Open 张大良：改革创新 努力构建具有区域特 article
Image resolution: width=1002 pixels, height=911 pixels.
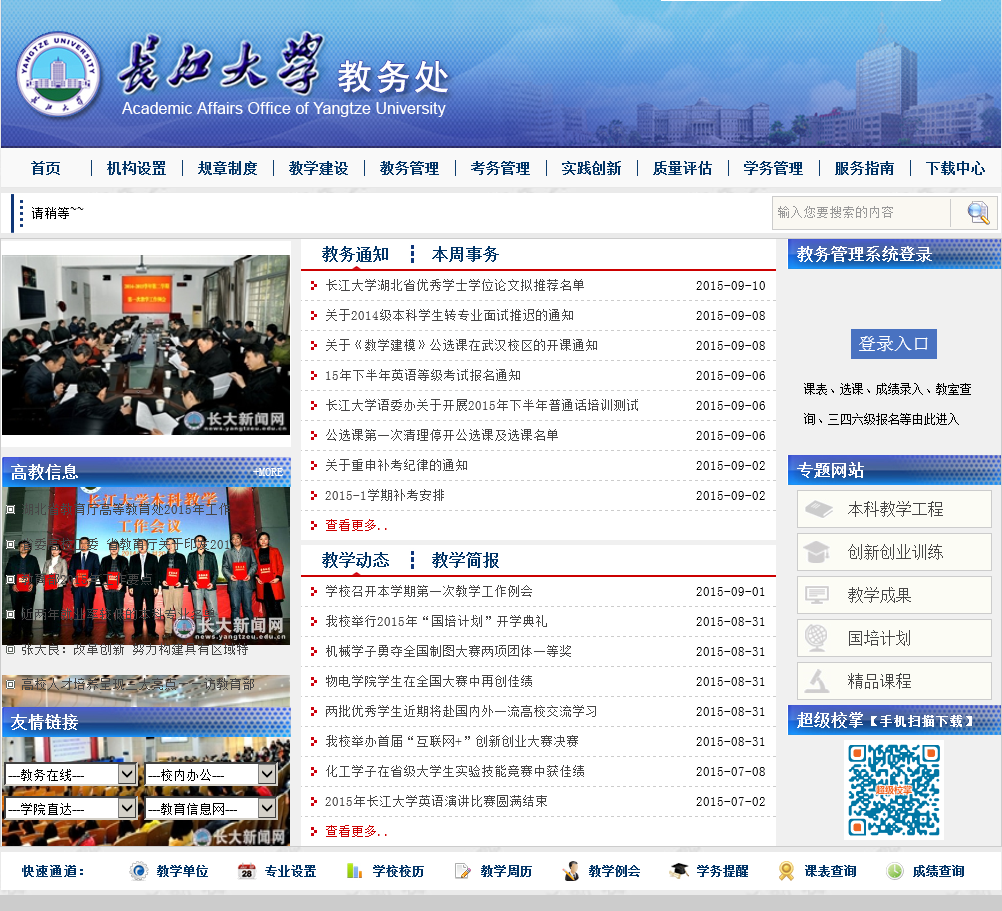(134, 650)
